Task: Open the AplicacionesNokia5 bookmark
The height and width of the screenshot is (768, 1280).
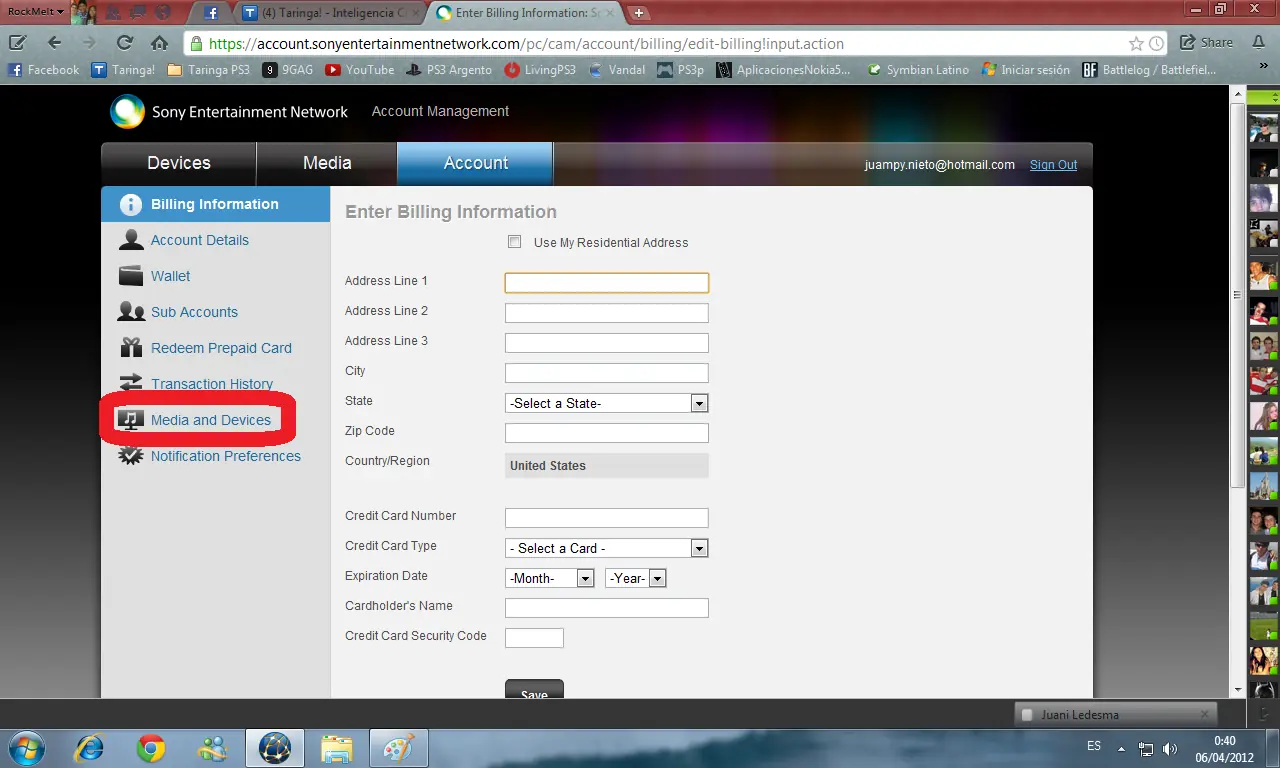Action: click(784, 70)
